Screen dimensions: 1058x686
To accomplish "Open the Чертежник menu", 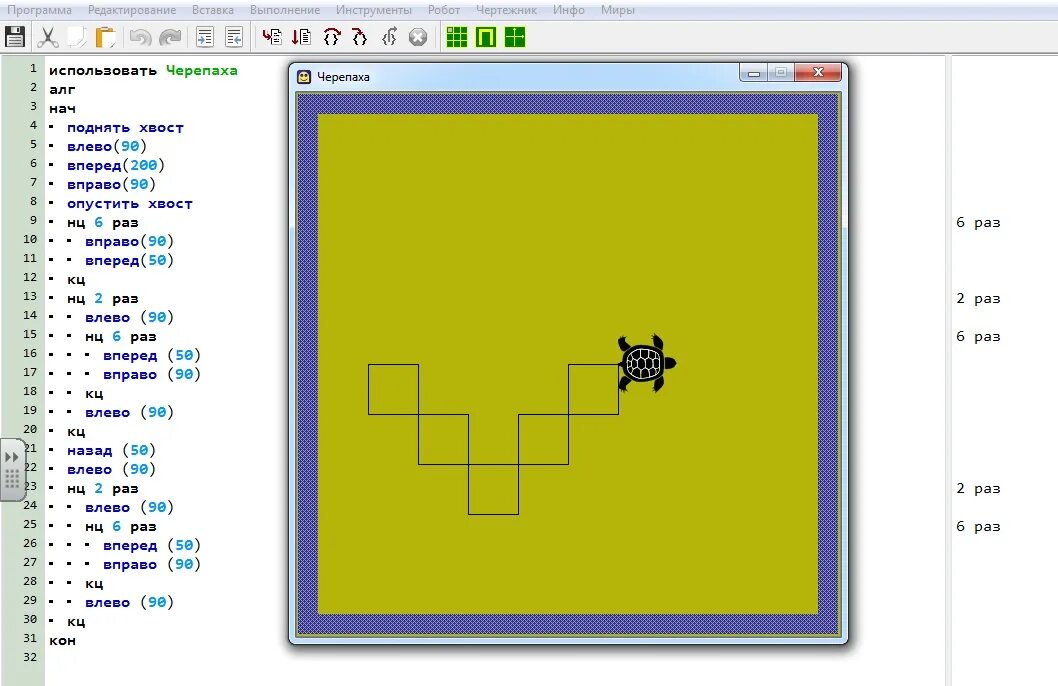I will coord(507,10).
